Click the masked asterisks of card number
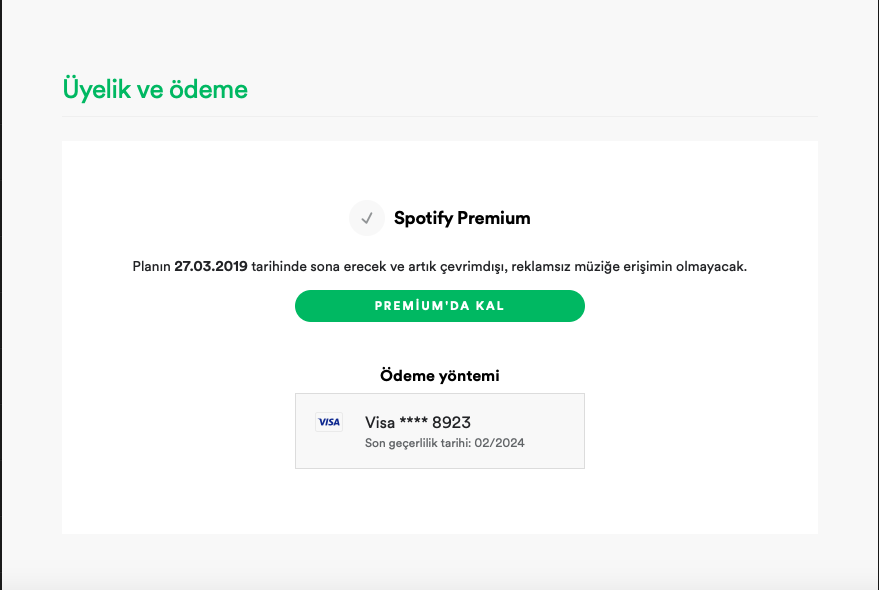The width and height of the screenshot is (879, 590). click(412, 422)
